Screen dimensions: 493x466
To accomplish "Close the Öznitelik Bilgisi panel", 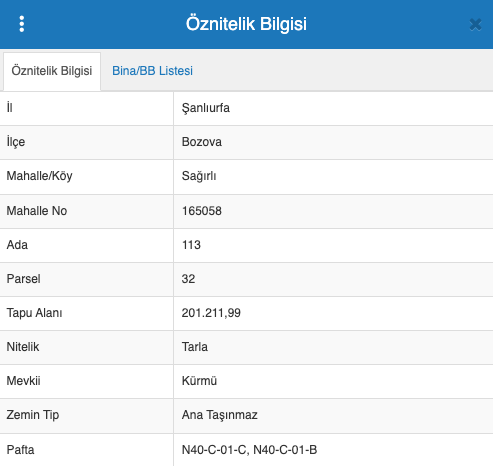I will coord(475,24).
